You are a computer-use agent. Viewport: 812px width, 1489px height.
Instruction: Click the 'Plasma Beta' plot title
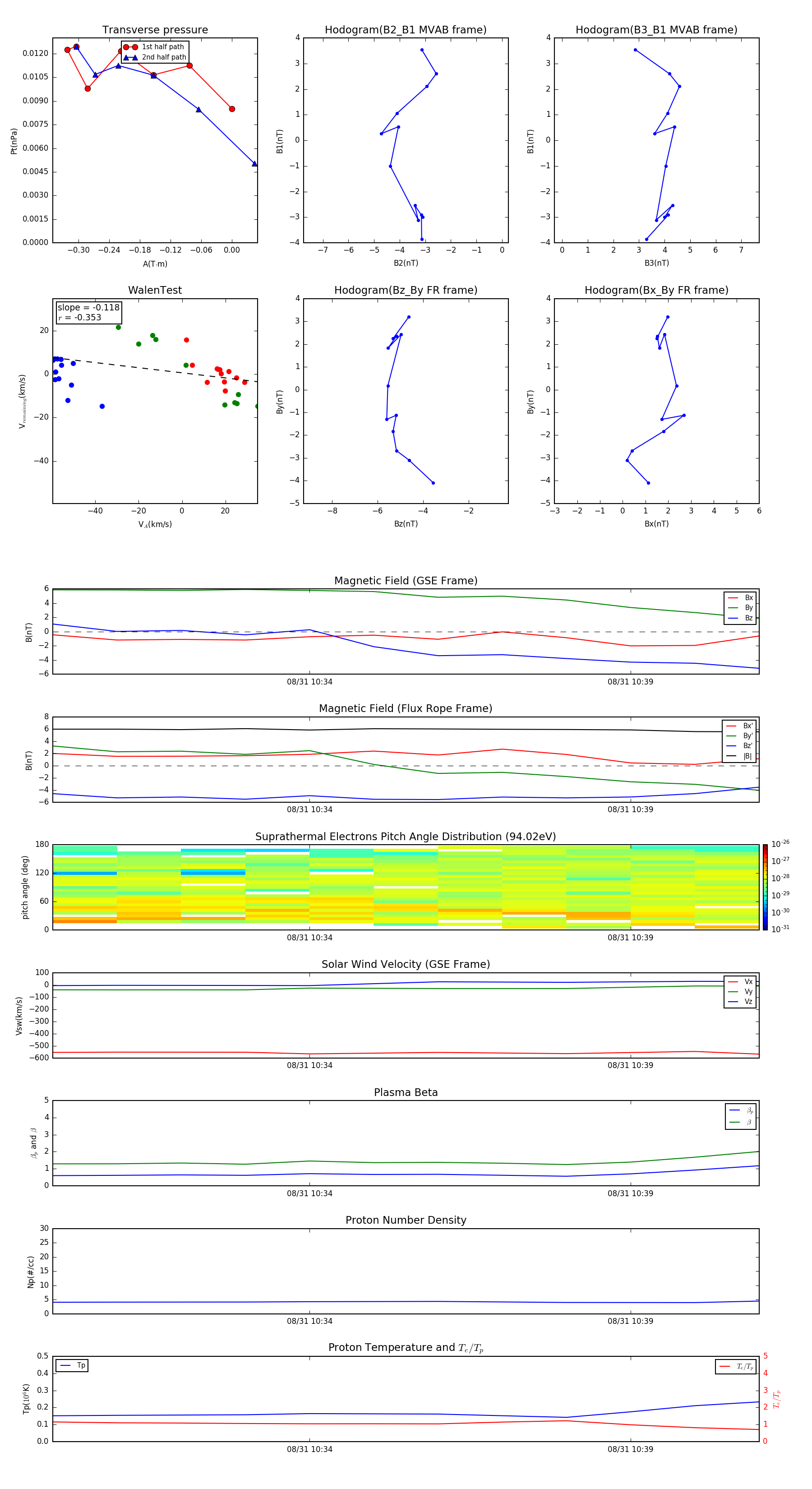[406, 1093]
